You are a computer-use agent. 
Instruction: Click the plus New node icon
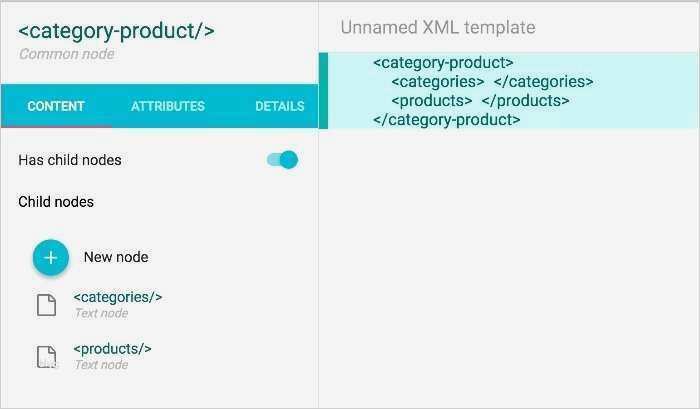point(51,257)
